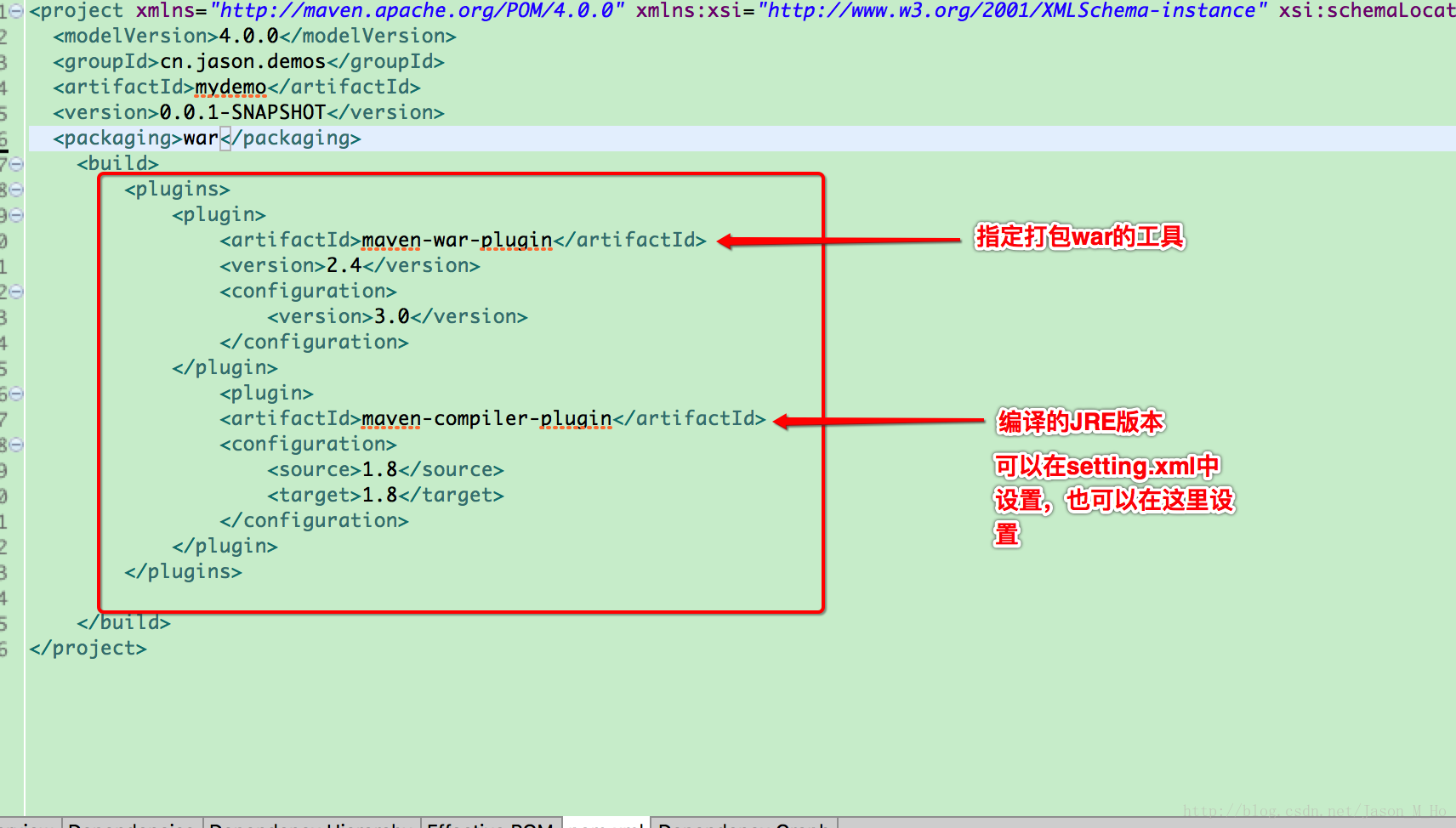
Task: Click the maven-compiler-plugin artifactId text
Action: coord(486,419)
